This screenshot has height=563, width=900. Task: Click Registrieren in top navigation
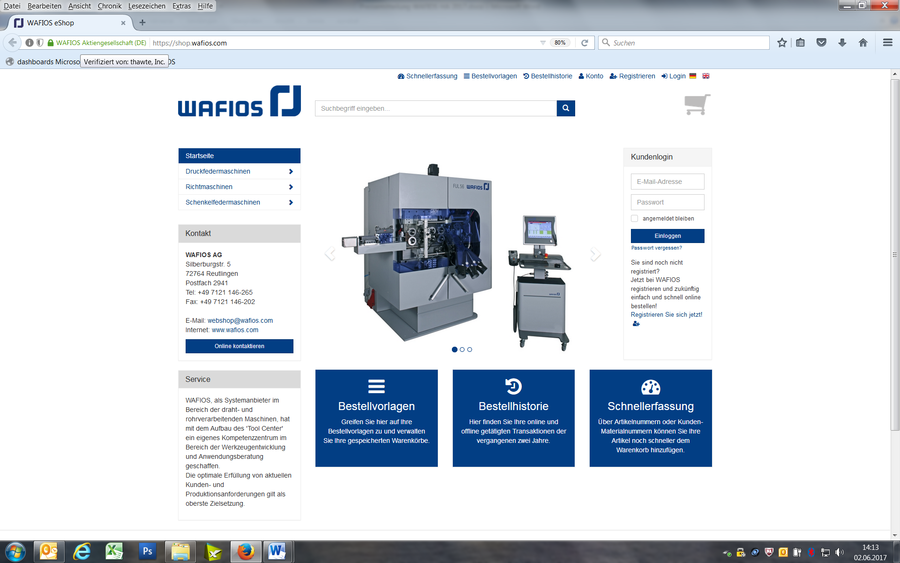[632, 76]
